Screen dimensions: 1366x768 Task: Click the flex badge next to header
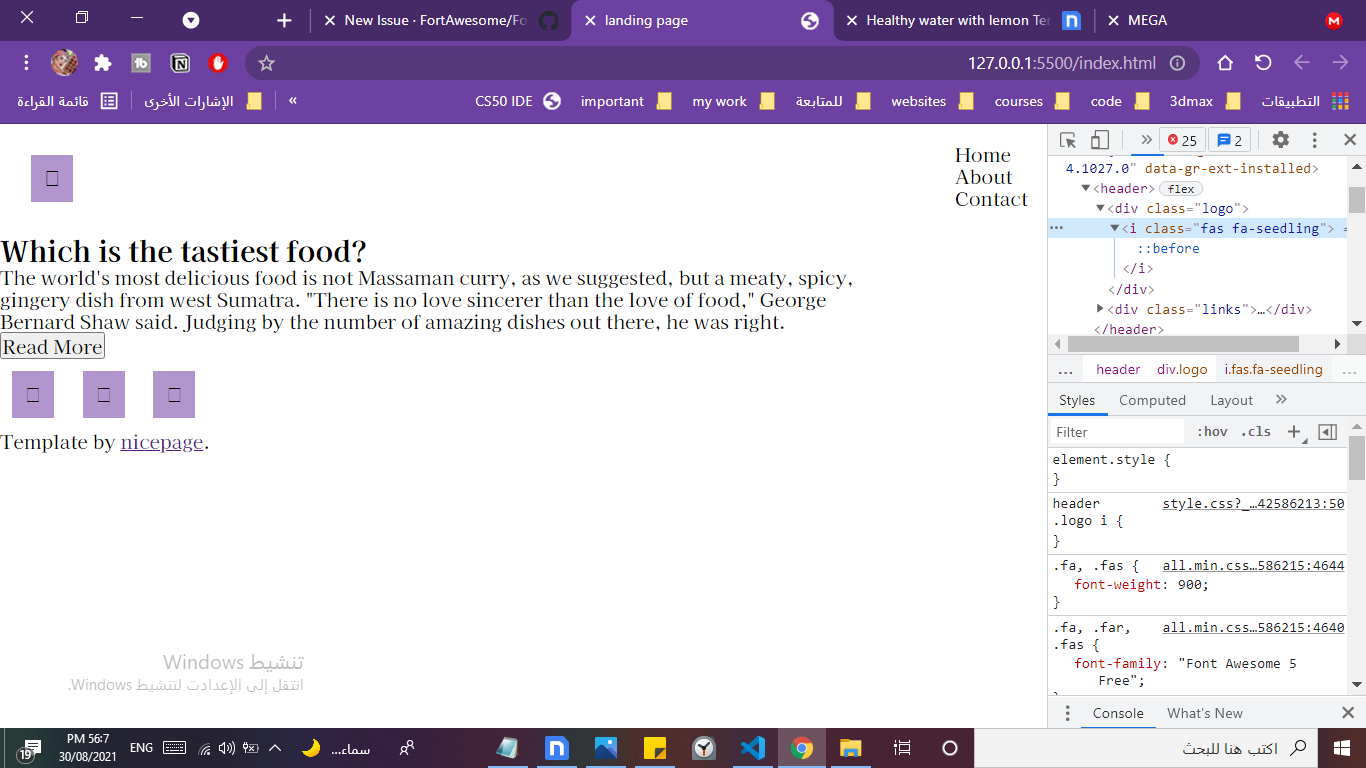[1181, 189]
